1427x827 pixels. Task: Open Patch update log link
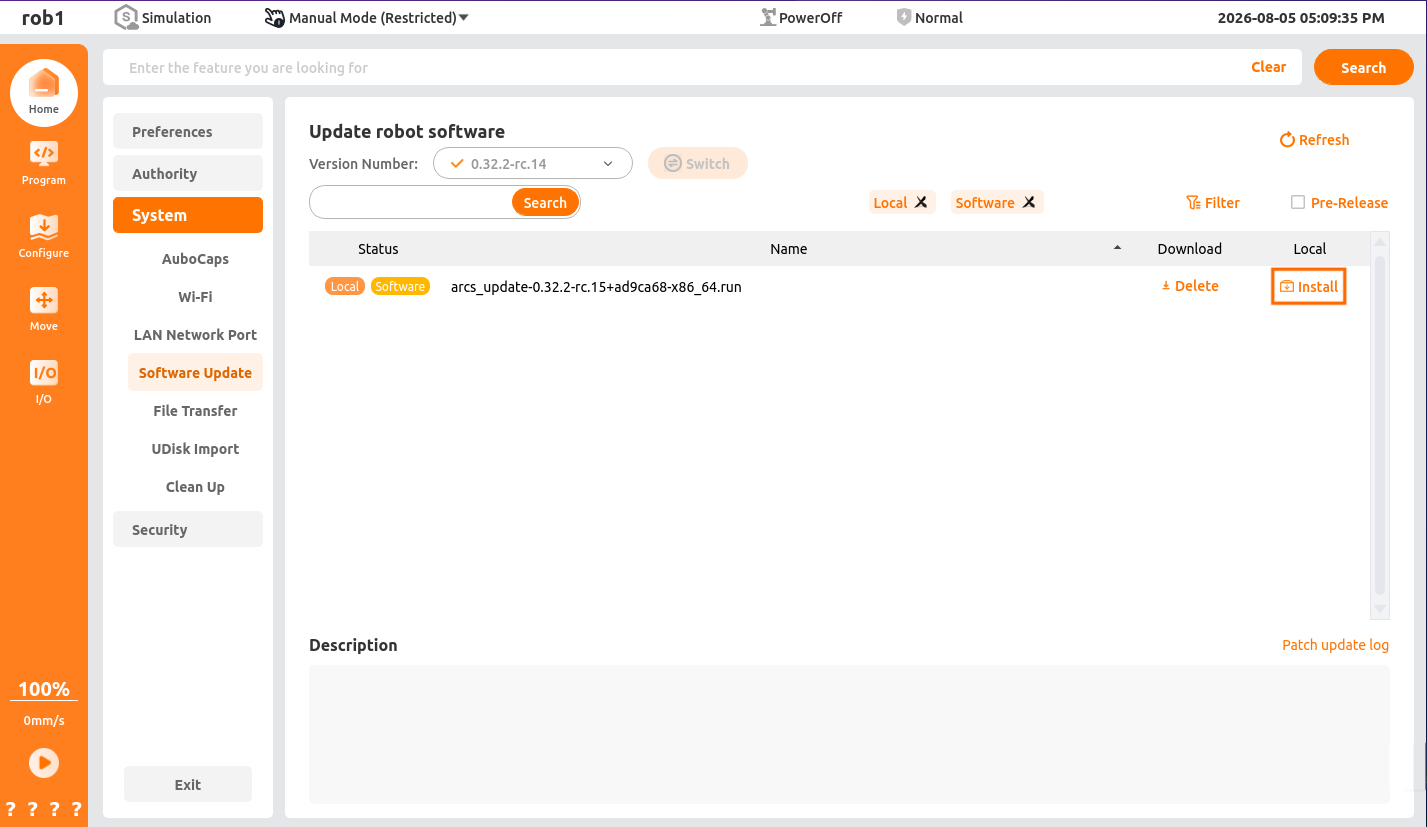pyautogui.click(x=1335, y=645)
